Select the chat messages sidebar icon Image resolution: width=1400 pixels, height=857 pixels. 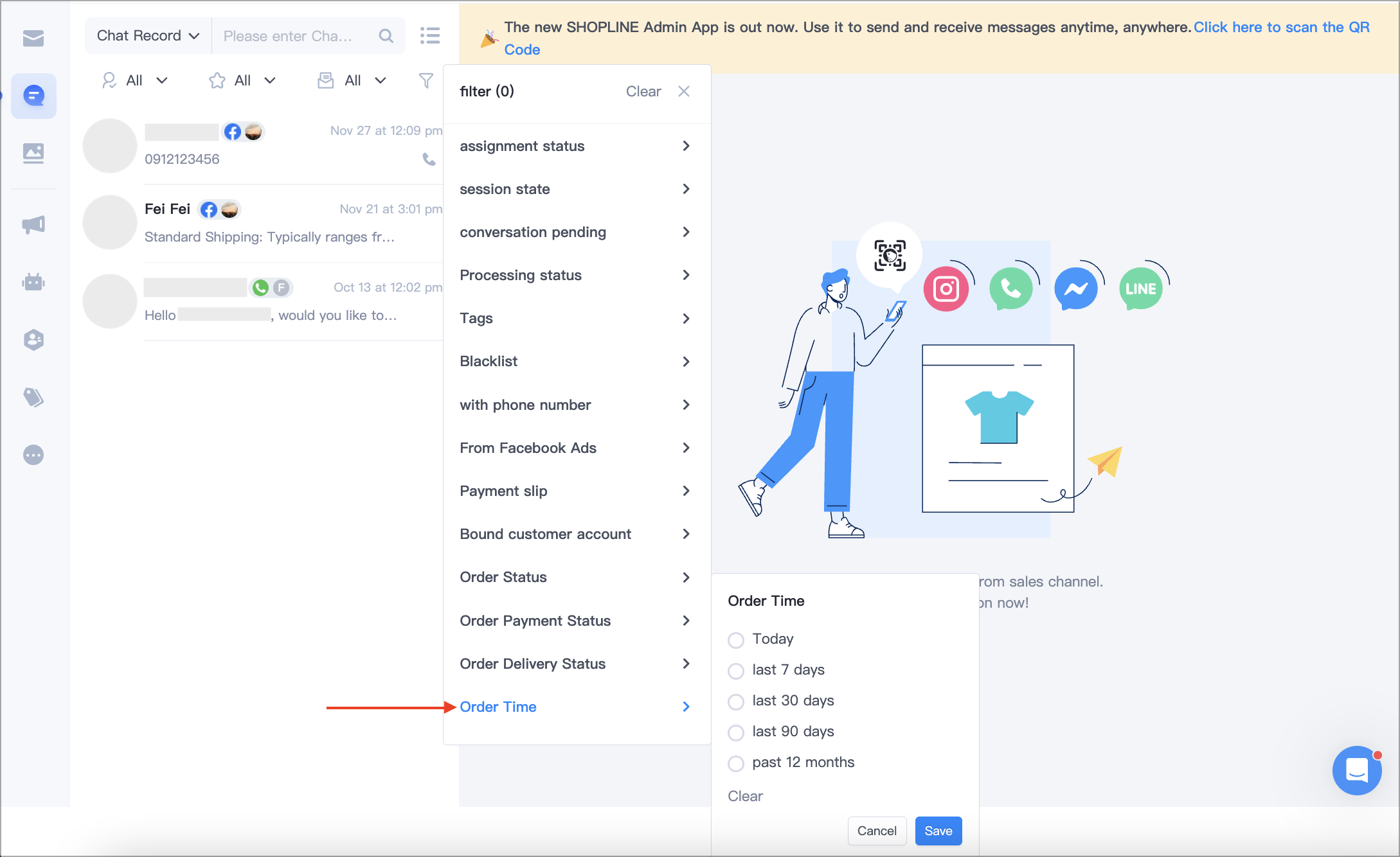pyautogui.click(x=33, y=96)
